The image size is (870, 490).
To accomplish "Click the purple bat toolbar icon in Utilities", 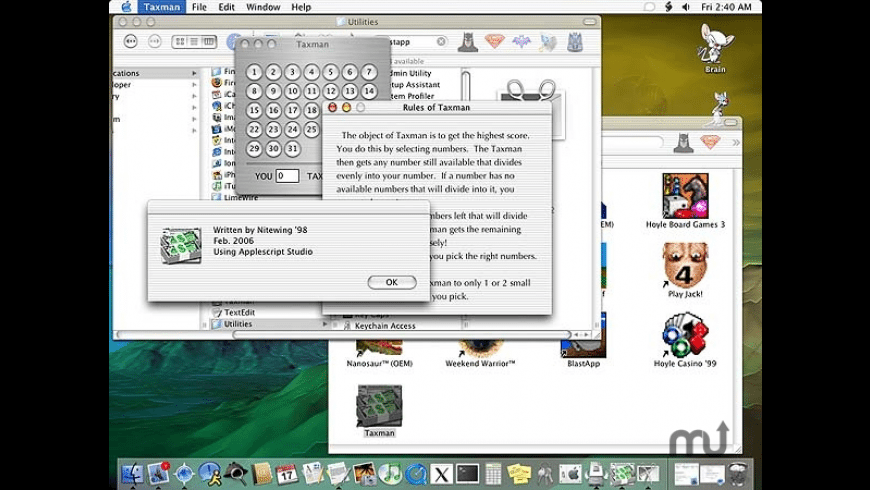I will click(522, 42).
